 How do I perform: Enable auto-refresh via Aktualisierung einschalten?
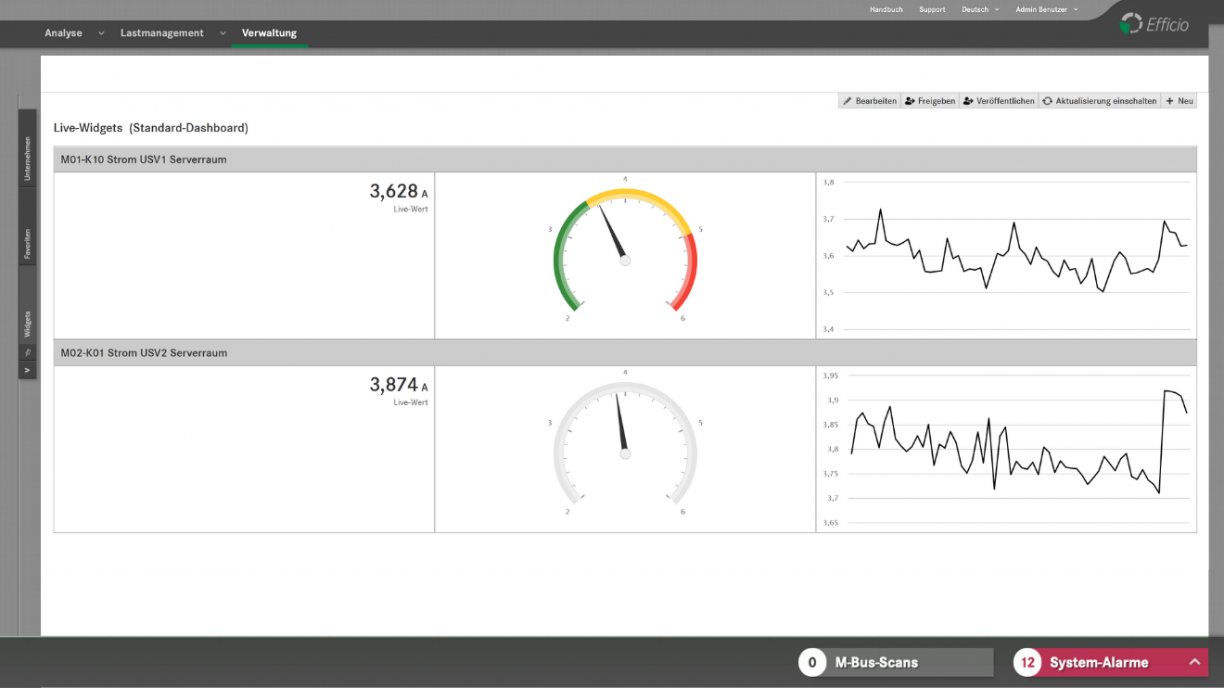coord(1099,101)
